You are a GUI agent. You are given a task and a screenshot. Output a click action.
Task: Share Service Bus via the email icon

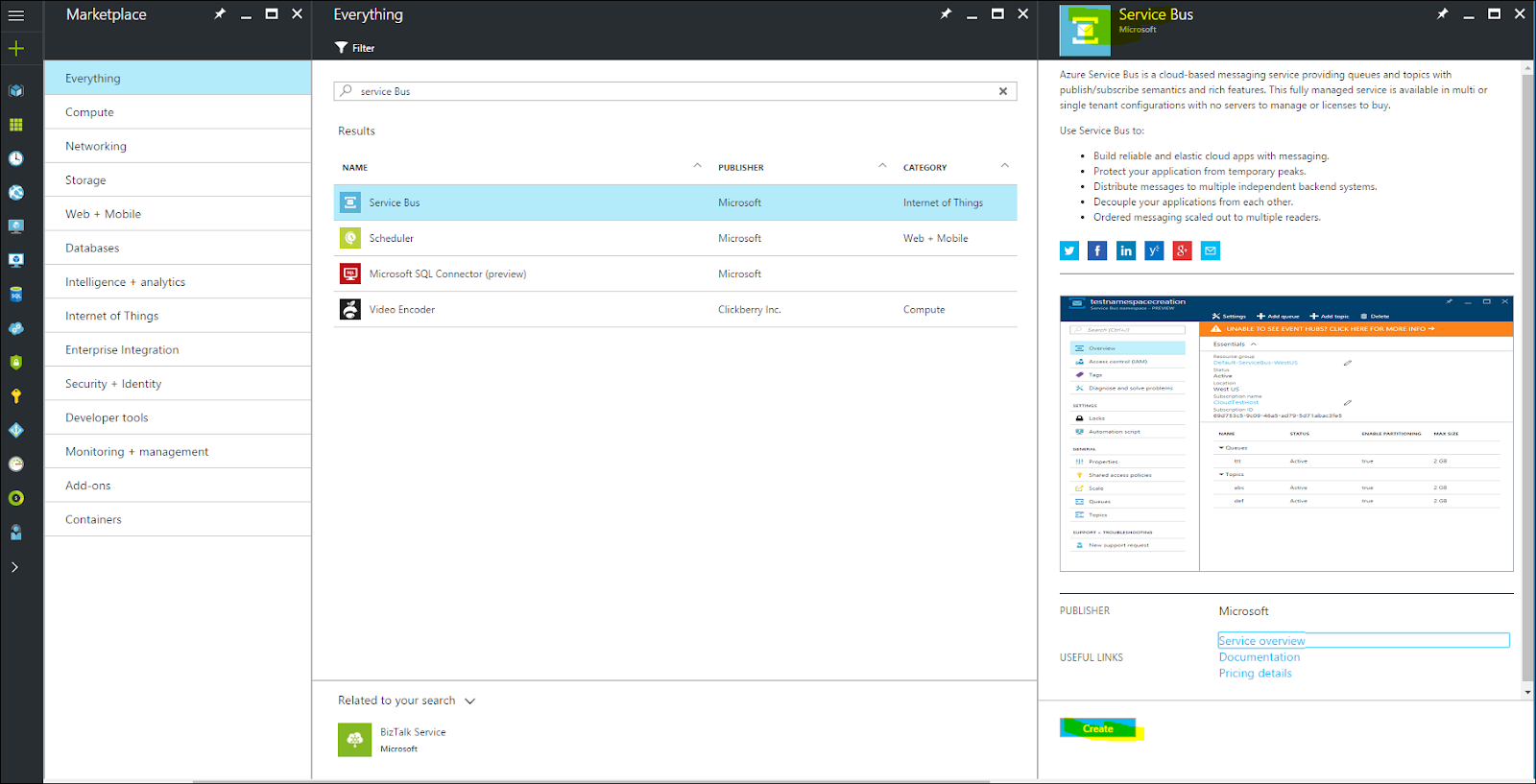point(1211,251)
